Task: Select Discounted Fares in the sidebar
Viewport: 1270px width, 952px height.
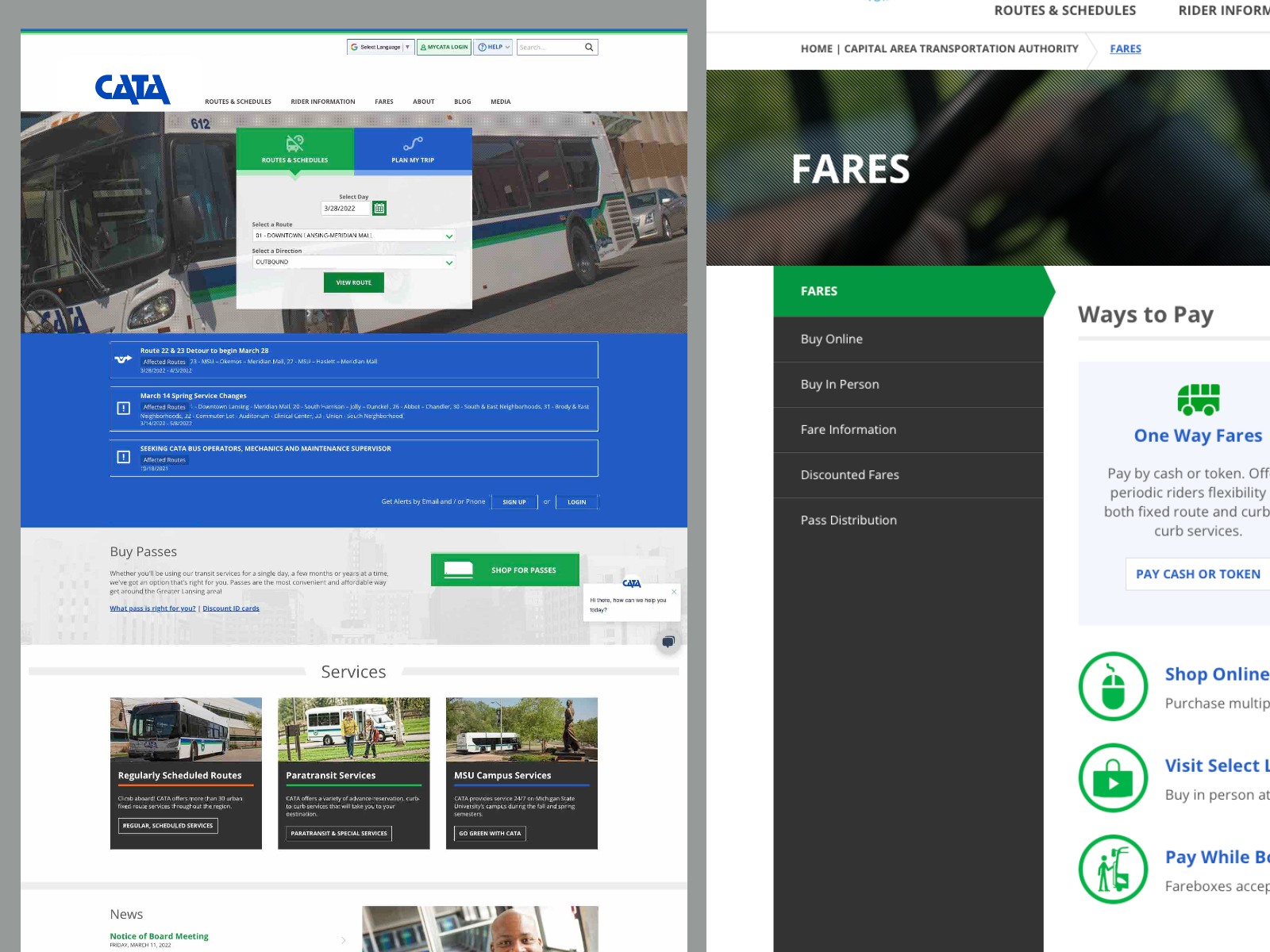Action: click(x=849, y=474)
